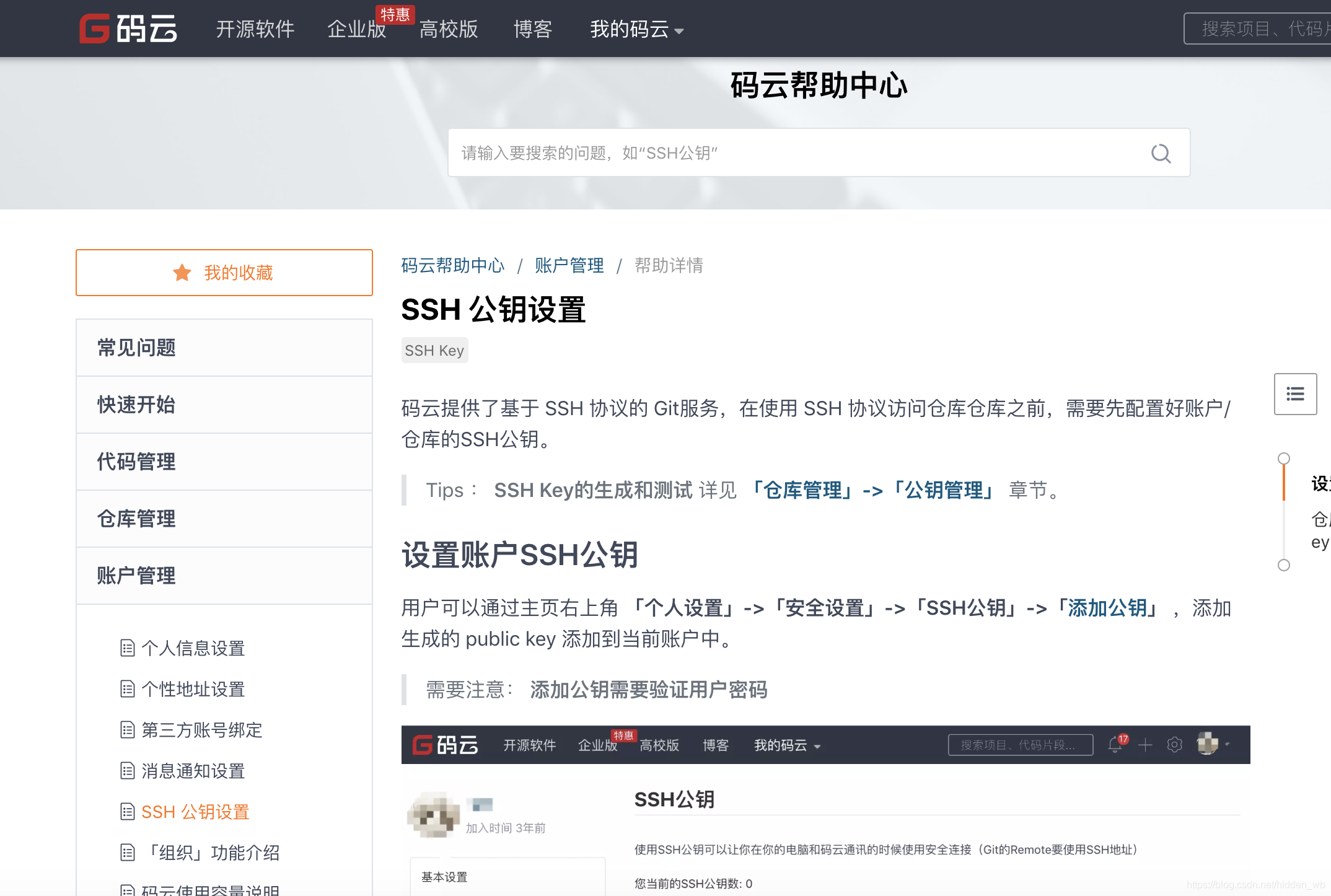
Task: Go to 账户管理 breadcrumb link
Action: point(569,265)
